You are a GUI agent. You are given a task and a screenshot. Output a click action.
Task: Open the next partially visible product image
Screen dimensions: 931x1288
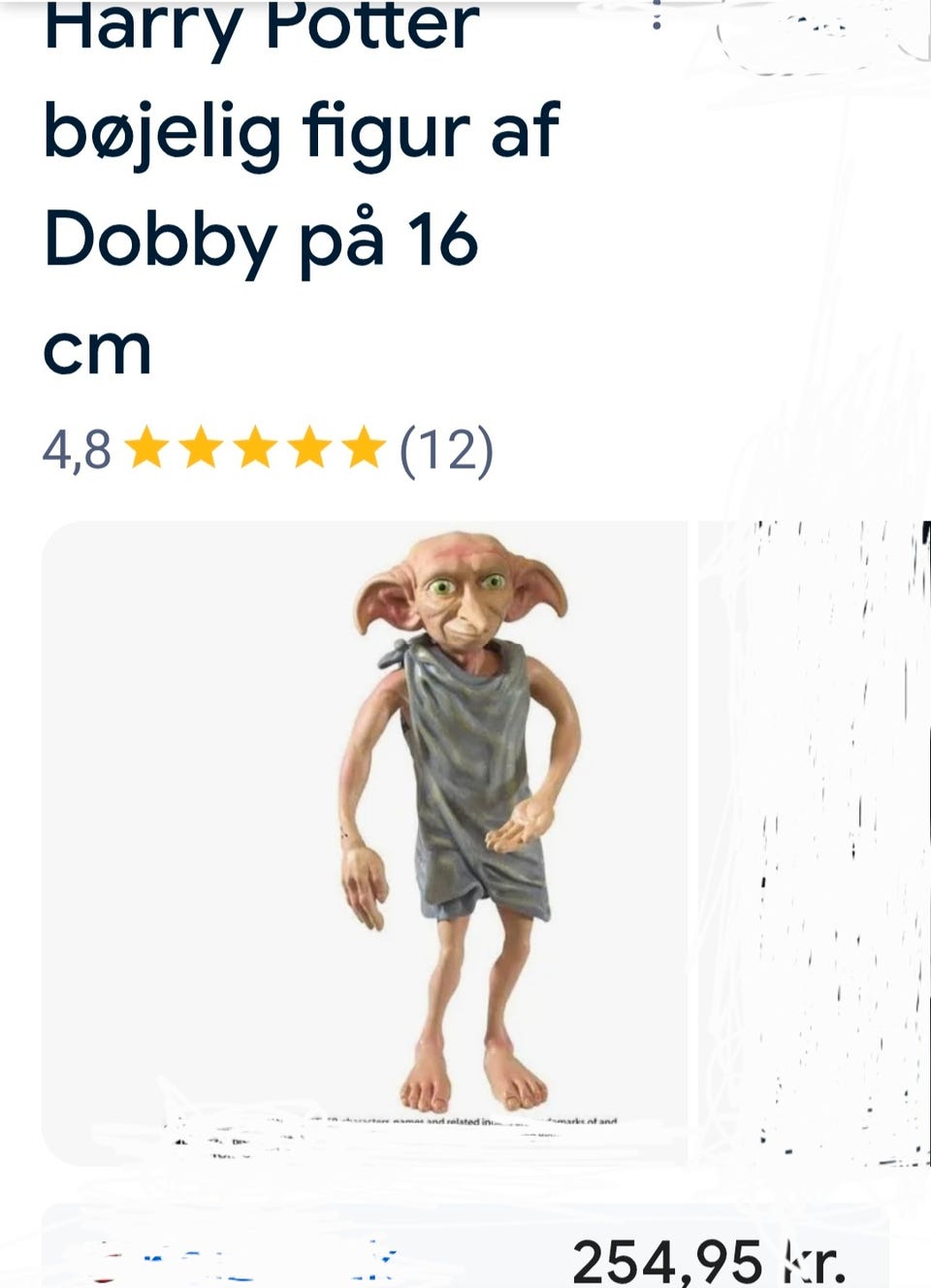click(x=815, y=843)
